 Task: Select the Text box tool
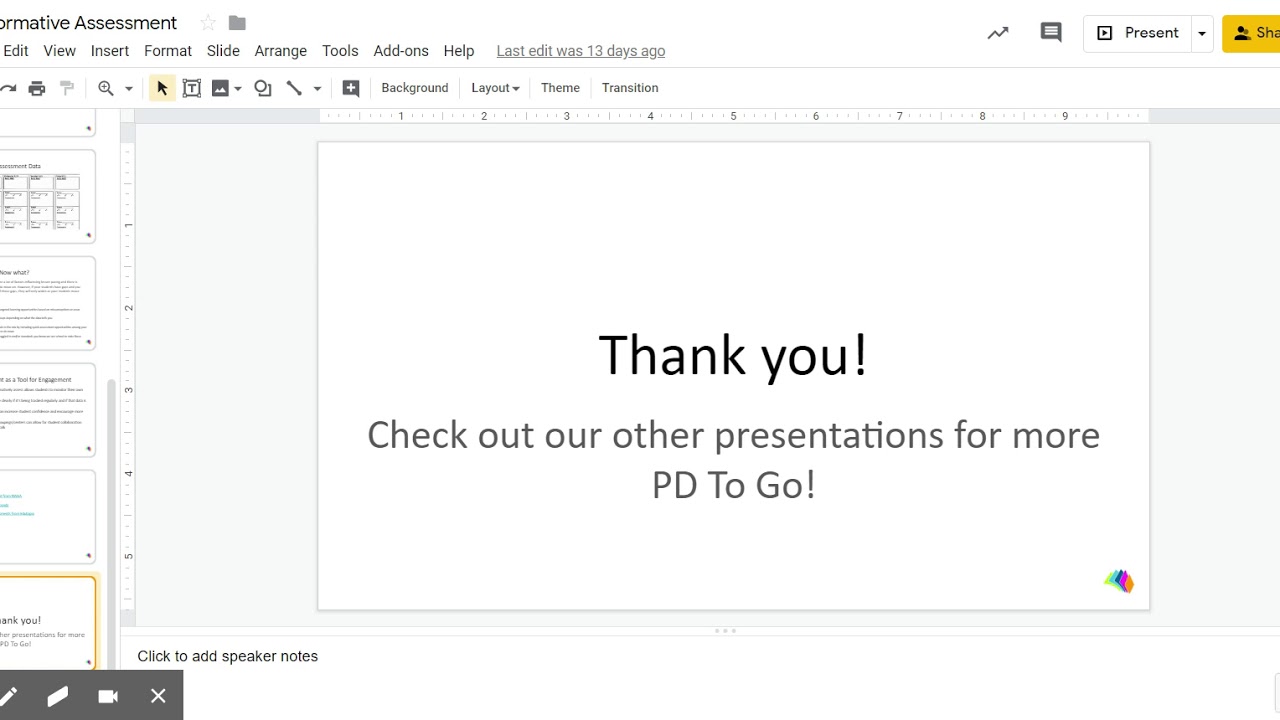[191, 88]
